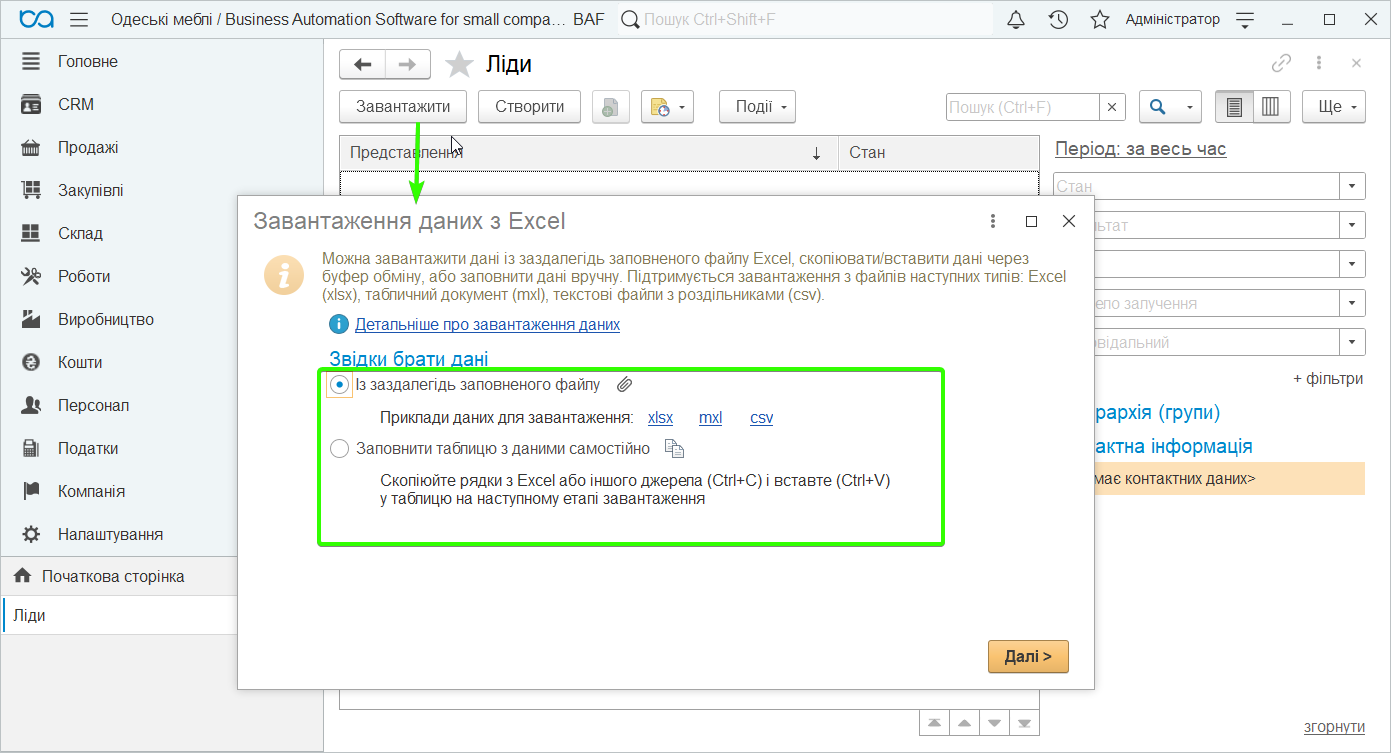Focus the global search field 'Пошук Ctrl+Shift+F'
The image size is (1391, 753).
tap(805, 19)
